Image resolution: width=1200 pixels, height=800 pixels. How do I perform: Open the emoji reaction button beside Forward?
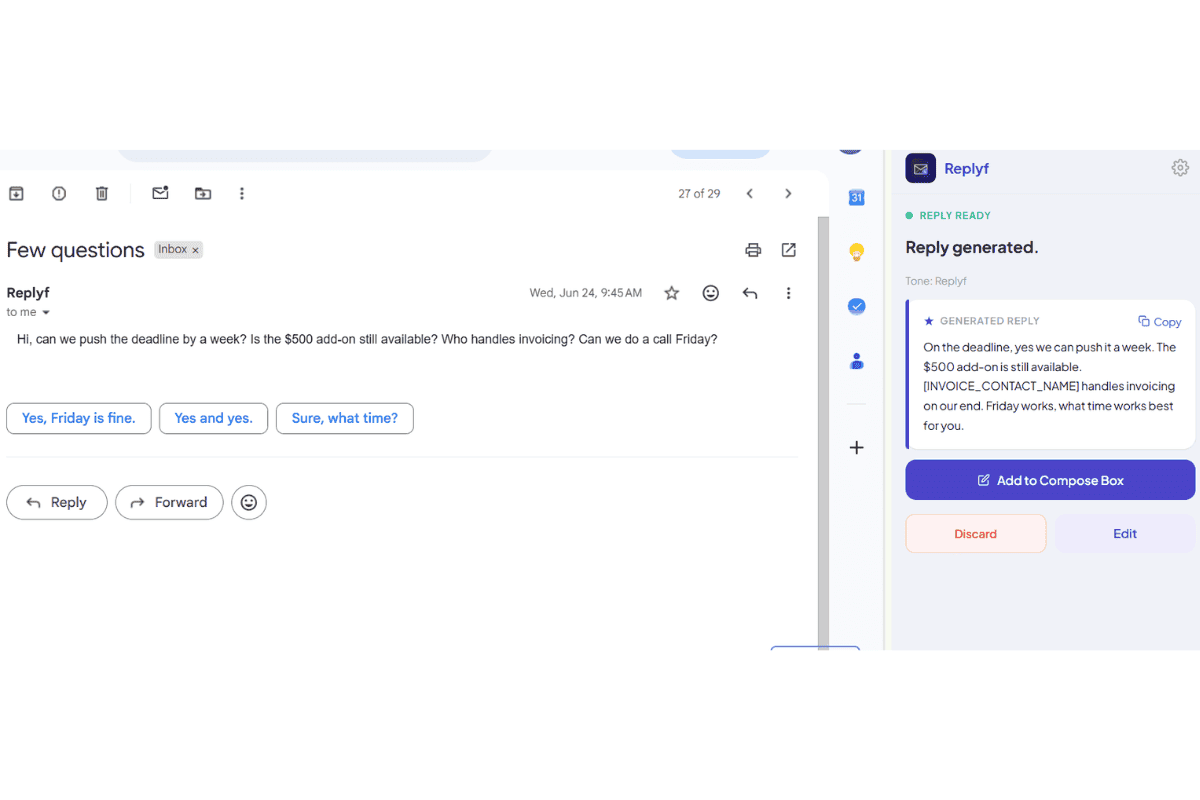coord(249,502)
